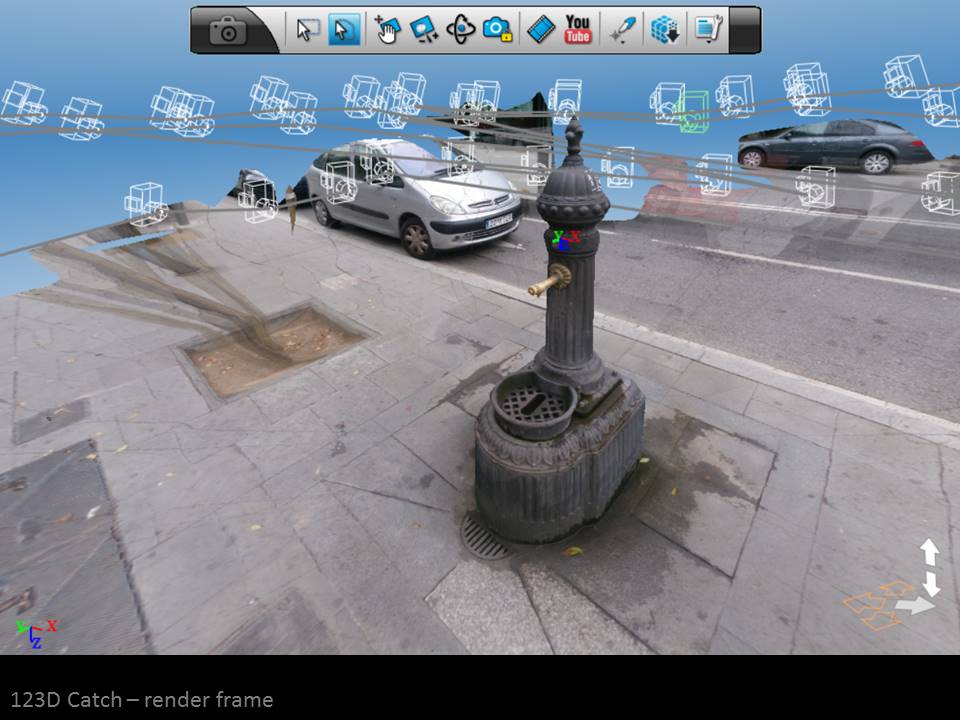Upload the model to YouTube
This screenshot has width=960, height=720.
point(577,31)
